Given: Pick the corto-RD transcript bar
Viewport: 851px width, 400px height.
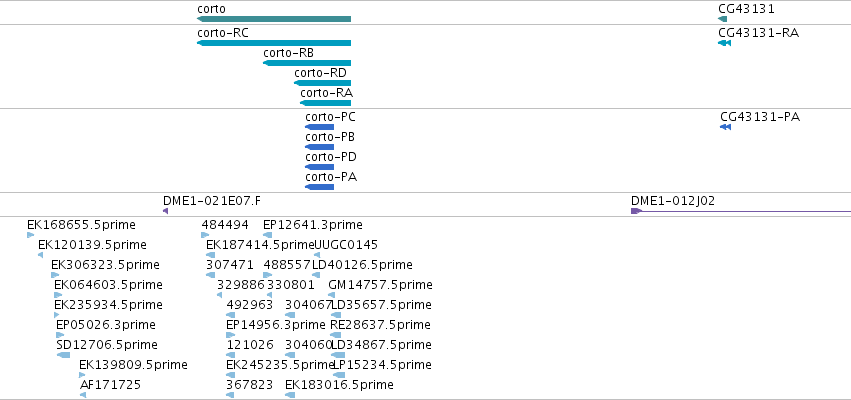Looking at the screenshot, I should (322, 83).
